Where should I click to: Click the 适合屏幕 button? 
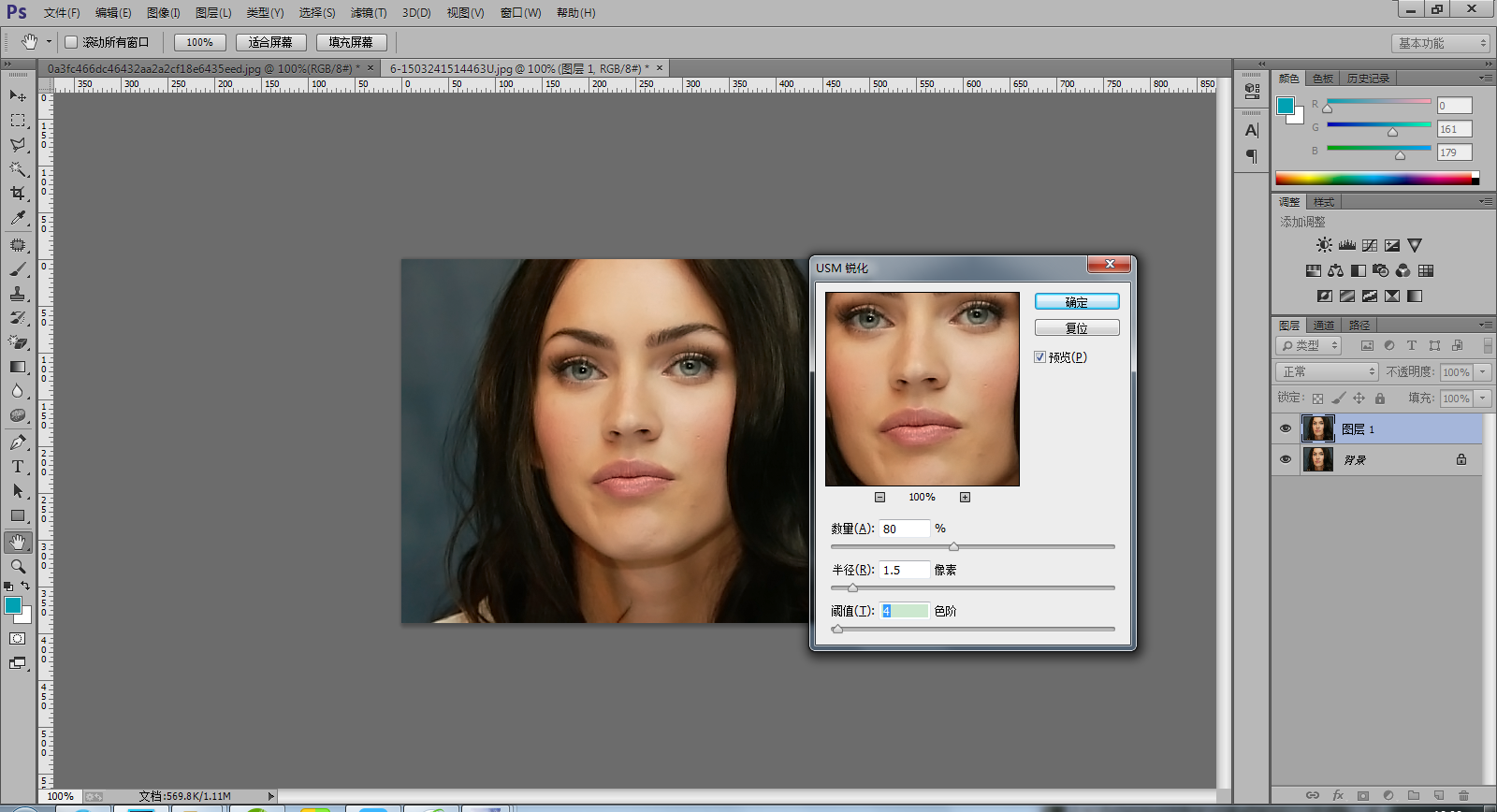271,42
